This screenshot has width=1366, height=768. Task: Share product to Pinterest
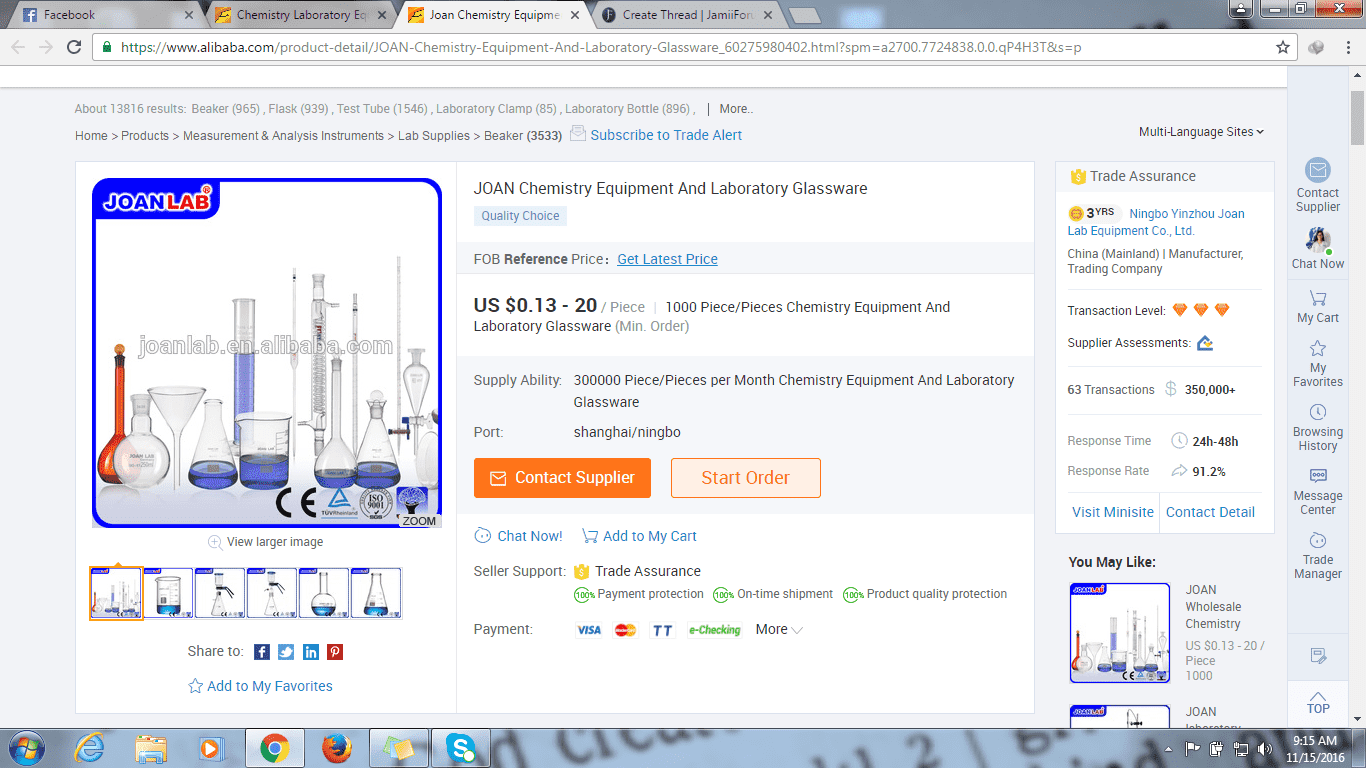335,652
